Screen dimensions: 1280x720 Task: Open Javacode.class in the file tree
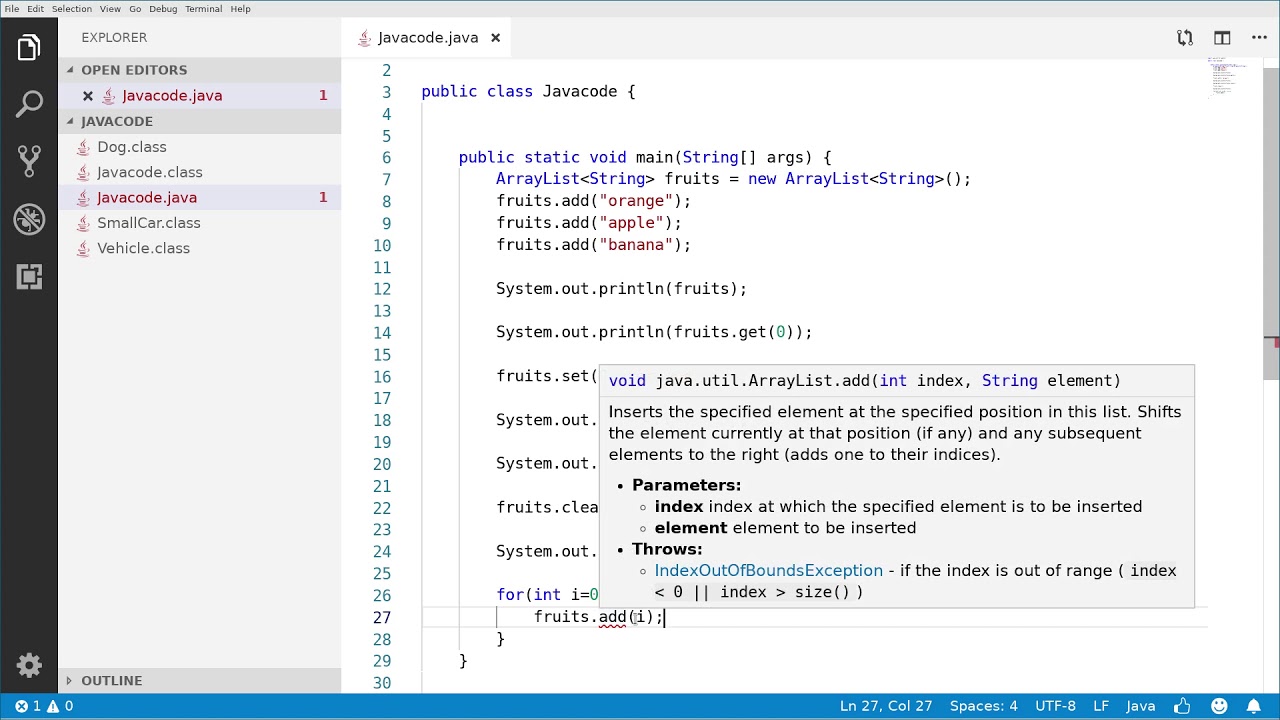tap(200, 172)
